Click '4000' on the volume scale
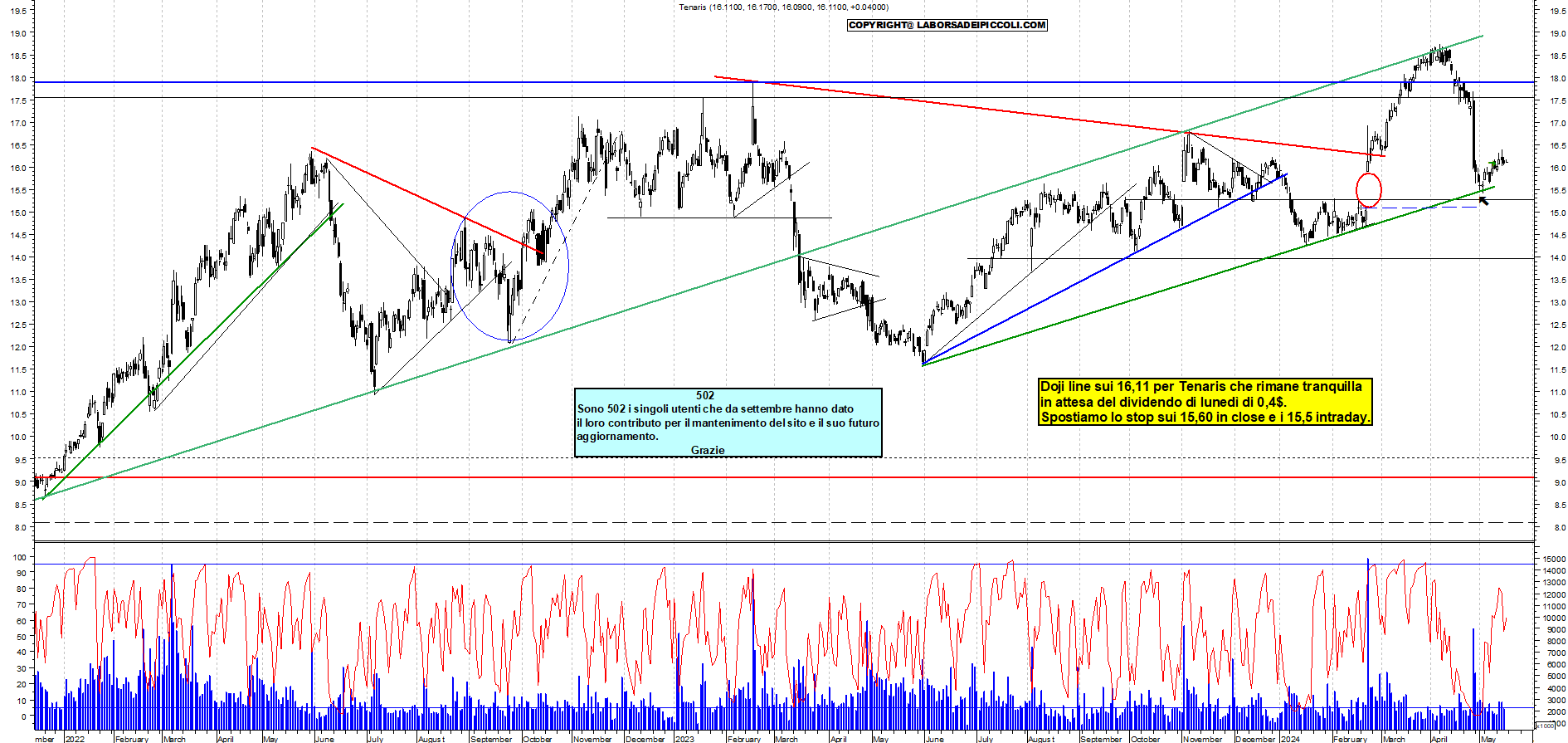The height and width of the screenshot is (743, 1568). [1556, 688]
